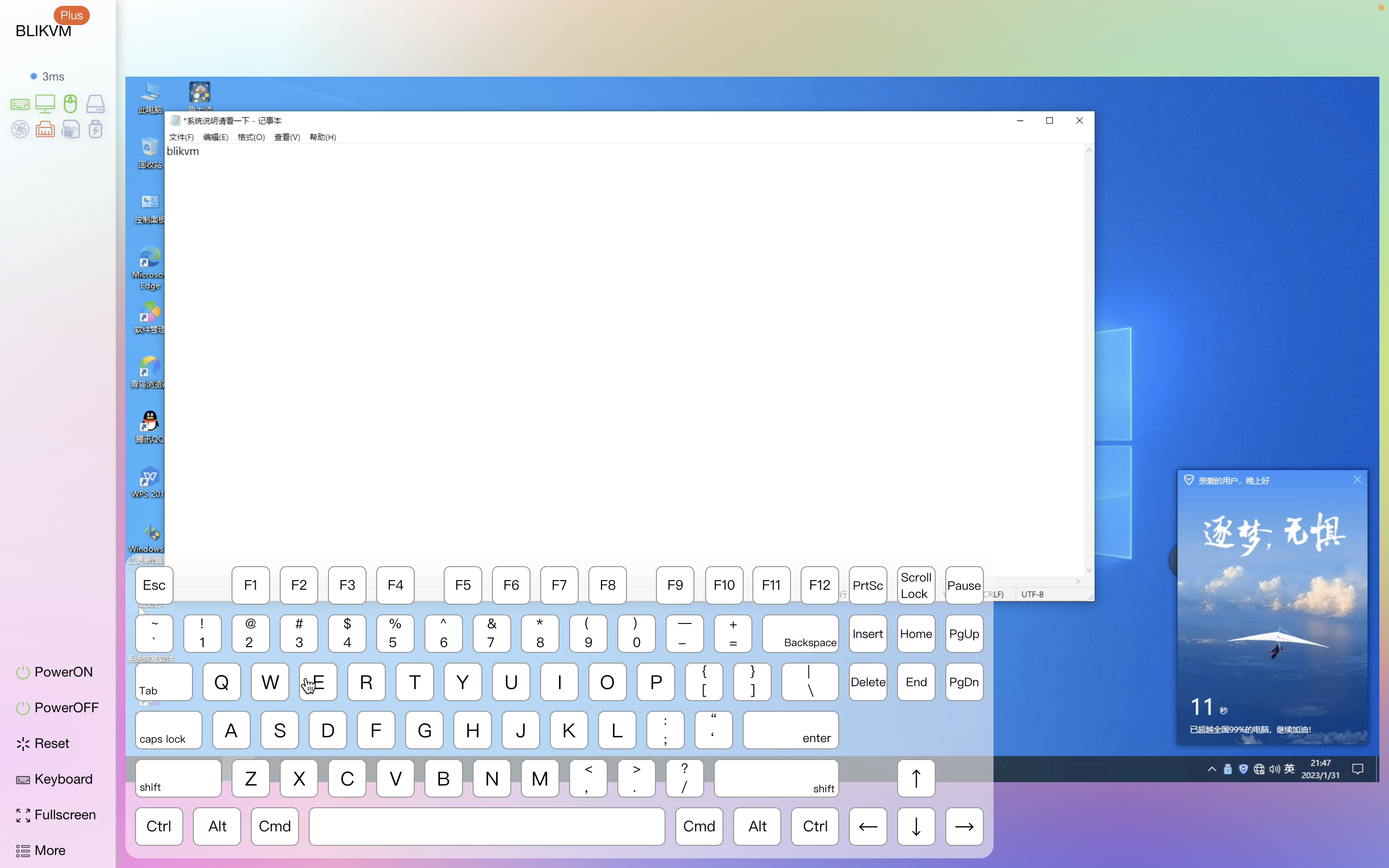Click the fan status icon

(20, 129)
